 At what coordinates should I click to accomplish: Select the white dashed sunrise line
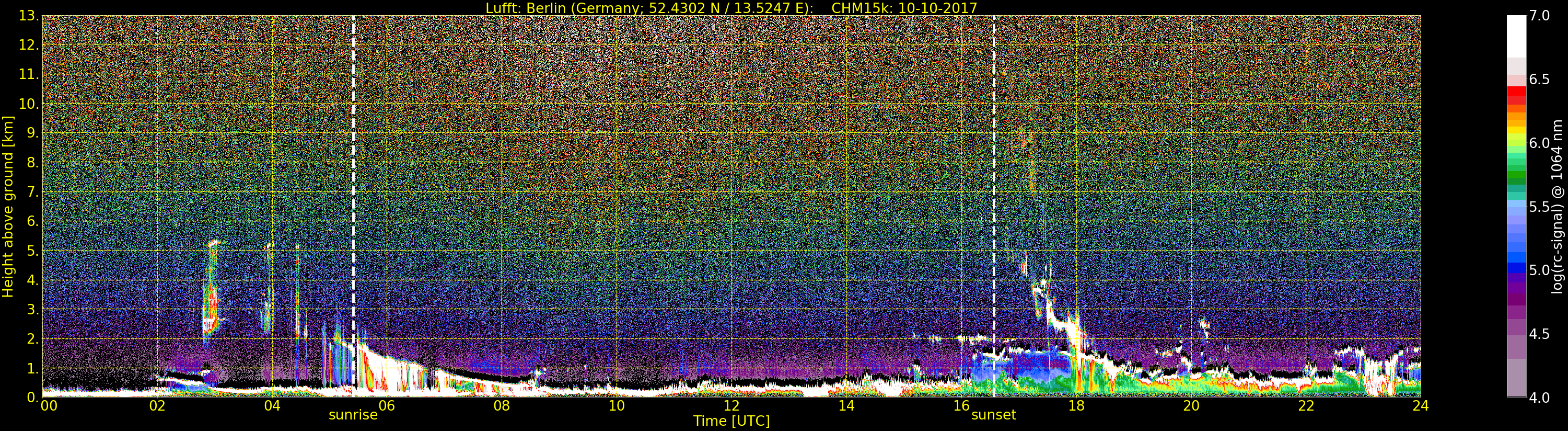click(353, 207)
